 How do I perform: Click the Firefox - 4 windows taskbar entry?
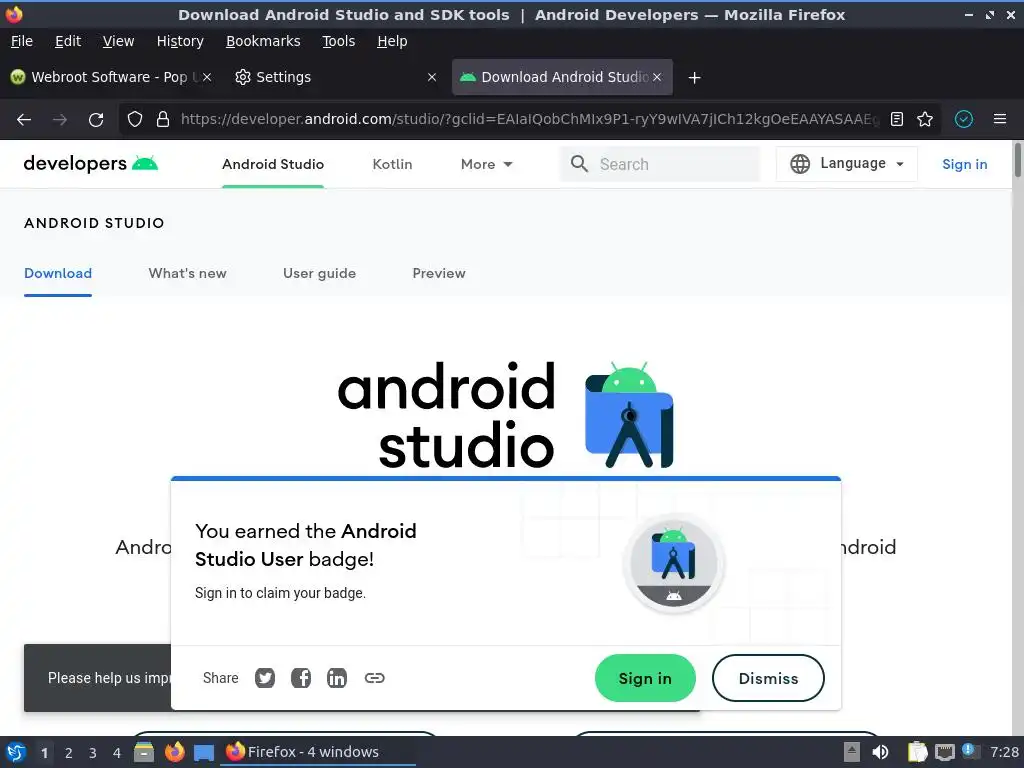coord(318,752)
